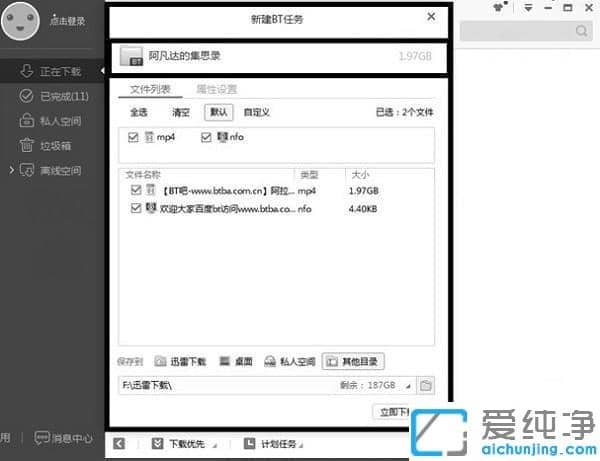Open the 已完成(11) completed list
Image resolution: width=600 pixels, height=461 pixels.
coord(54,96)
